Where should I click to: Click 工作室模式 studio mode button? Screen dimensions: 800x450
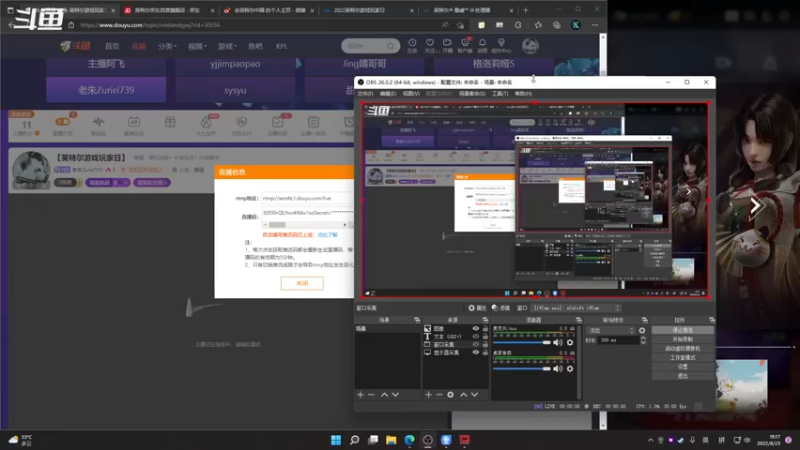click(x=683, y=358)
